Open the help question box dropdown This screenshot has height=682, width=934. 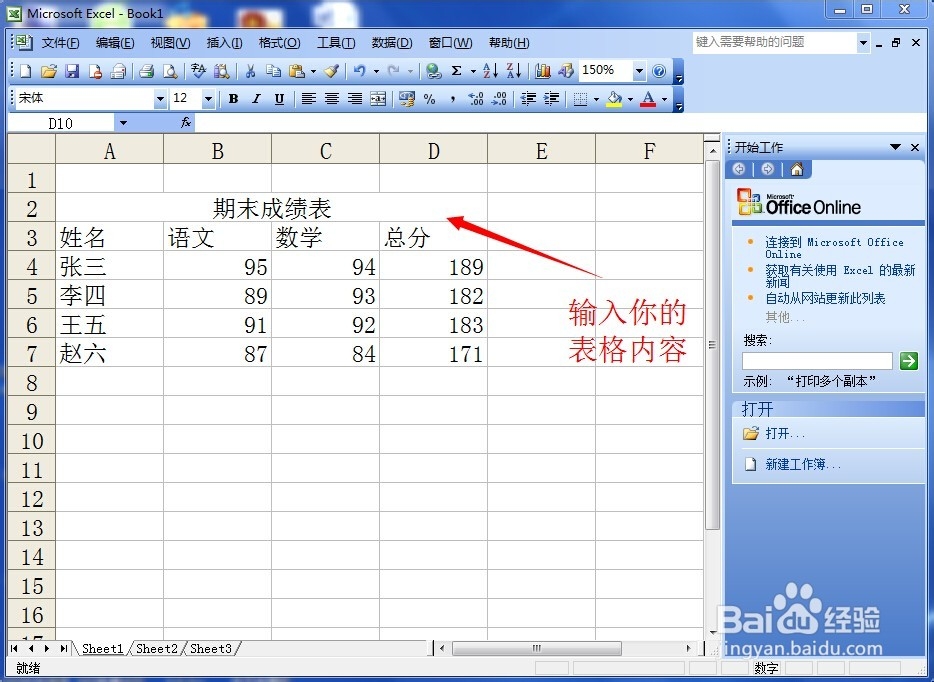point(863,42)
